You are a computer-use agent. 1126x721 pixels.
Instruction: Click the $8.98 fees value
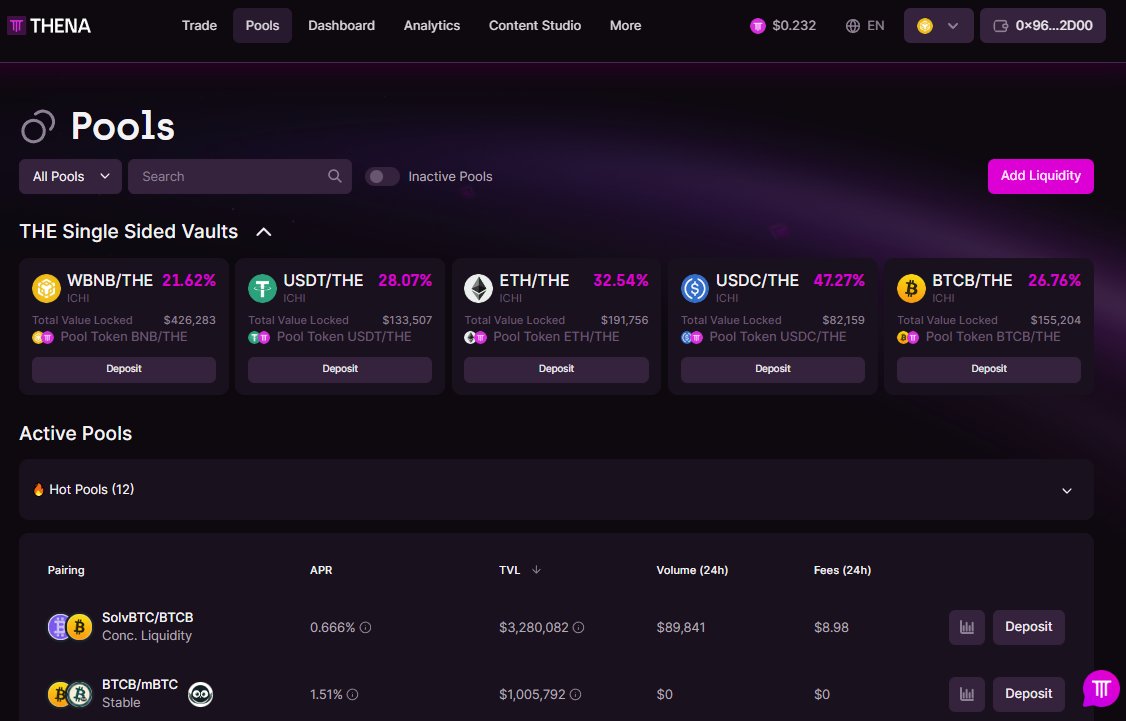point(832,628)
